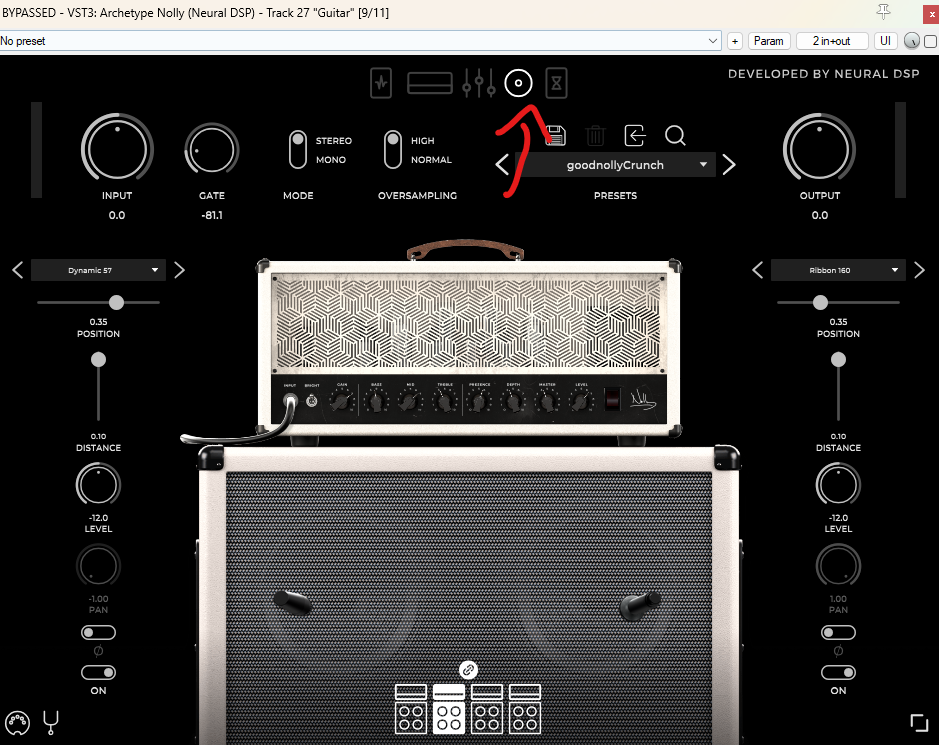Open the post-effects hourglass section
The image size is (939, 745).
click(x=556, y=83)
